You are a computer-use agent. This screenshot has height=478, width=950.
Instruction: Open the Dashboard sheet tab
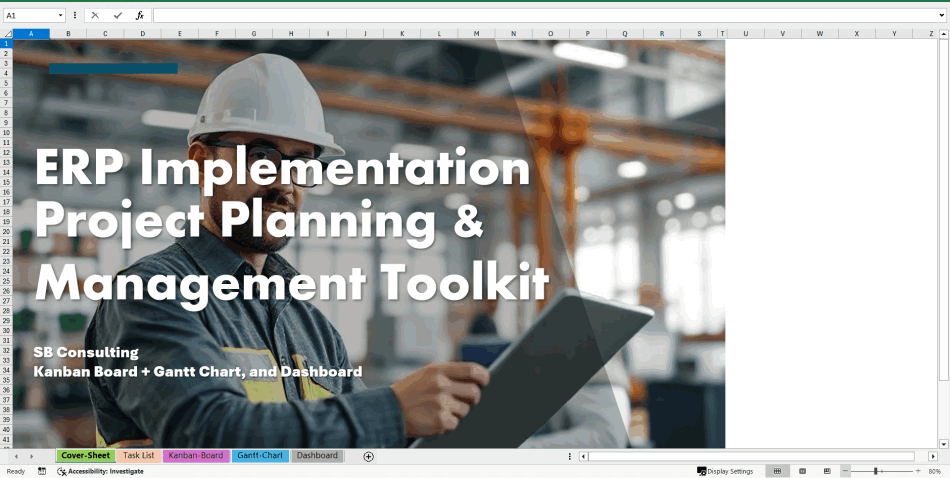(x=317, y=456)
